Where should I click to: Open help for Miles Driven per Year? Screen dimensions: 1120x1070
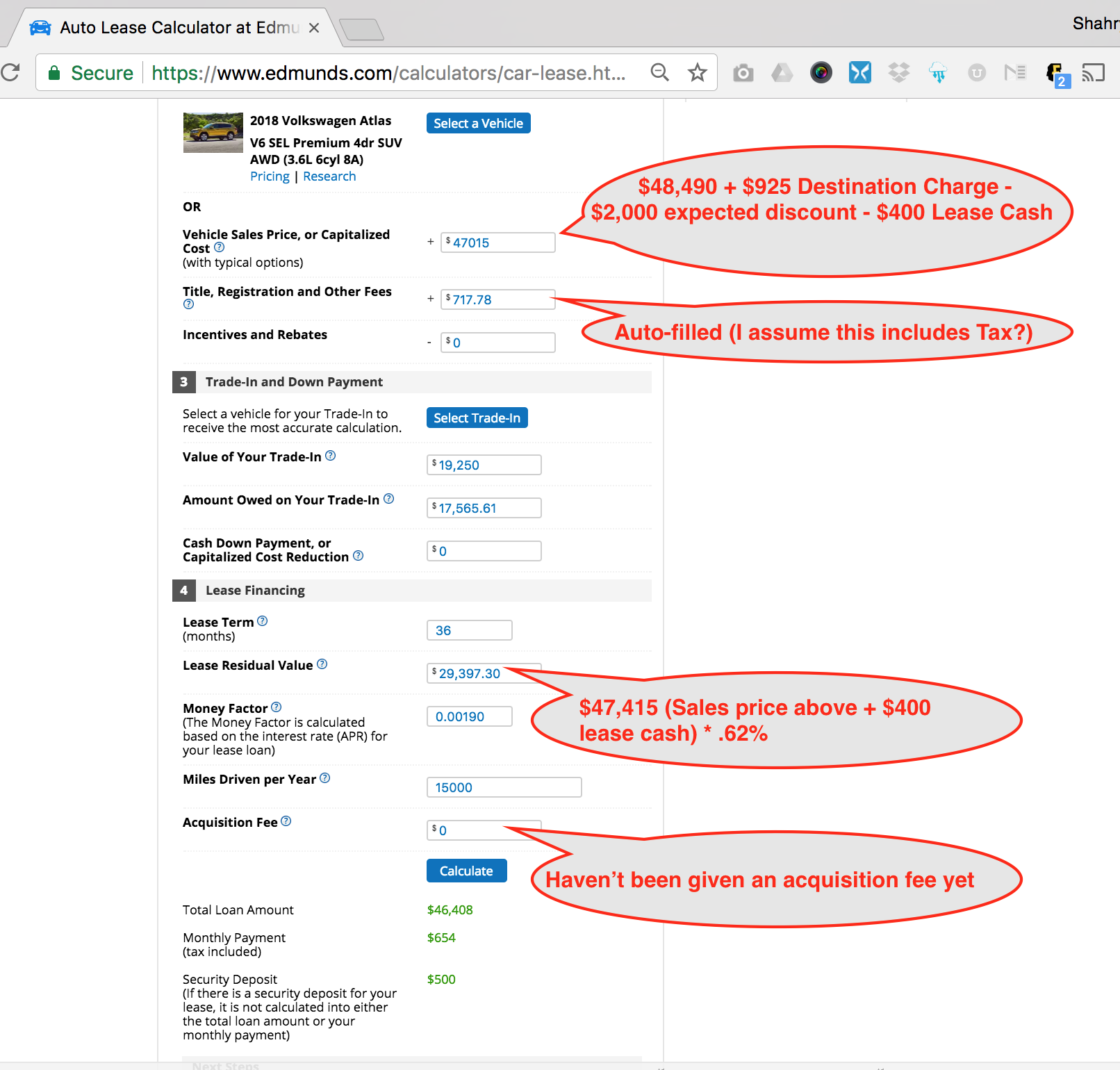(325, 778)
